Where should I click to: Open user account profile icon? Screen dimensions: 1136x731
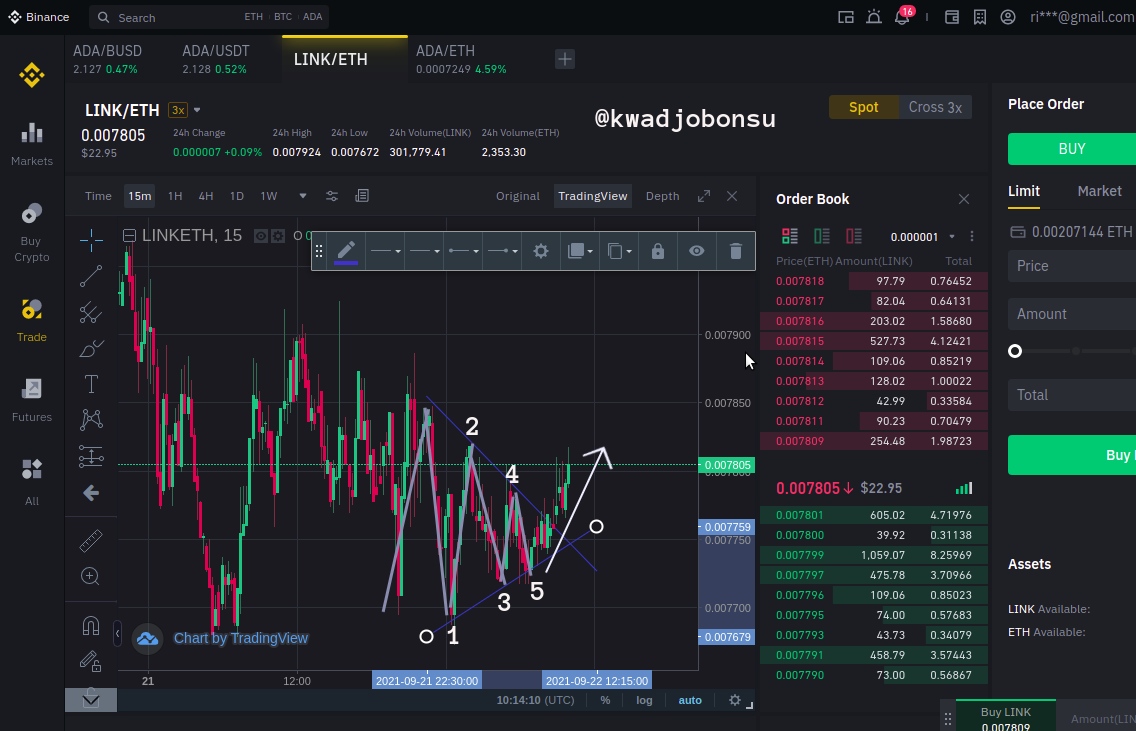[1008, 17]
